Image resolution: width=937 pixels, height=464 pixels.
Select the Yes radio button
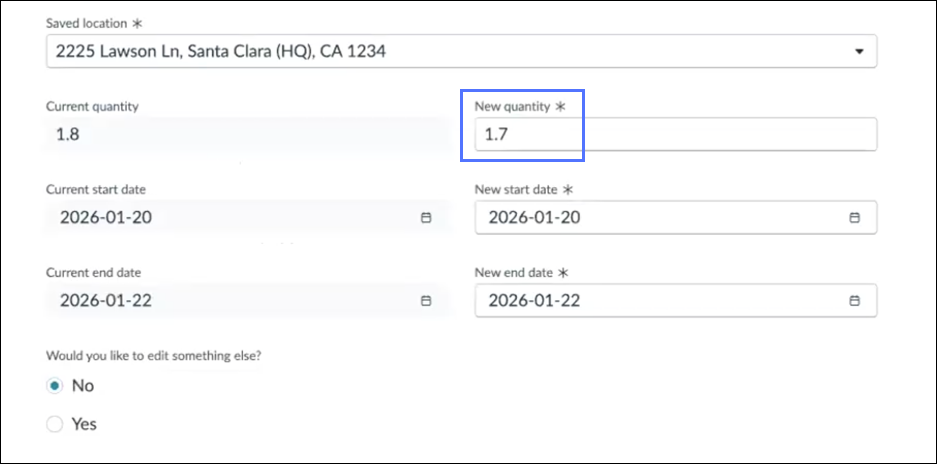[x=55, y=425]
